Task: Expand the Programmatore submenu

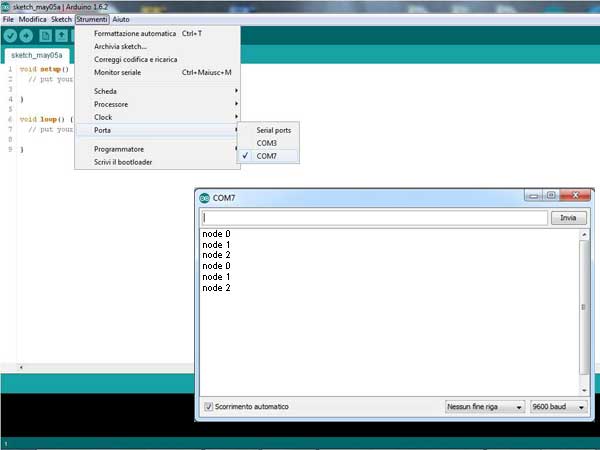Action: pyautogui.click(x=158, y=149)
